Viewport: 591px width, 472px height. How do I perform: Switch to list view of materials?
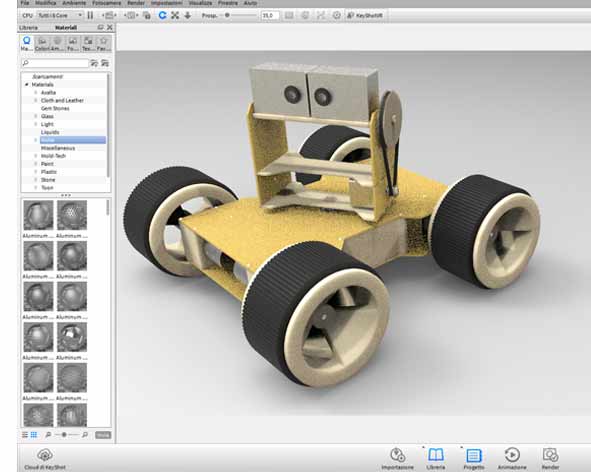click(25, 435)
